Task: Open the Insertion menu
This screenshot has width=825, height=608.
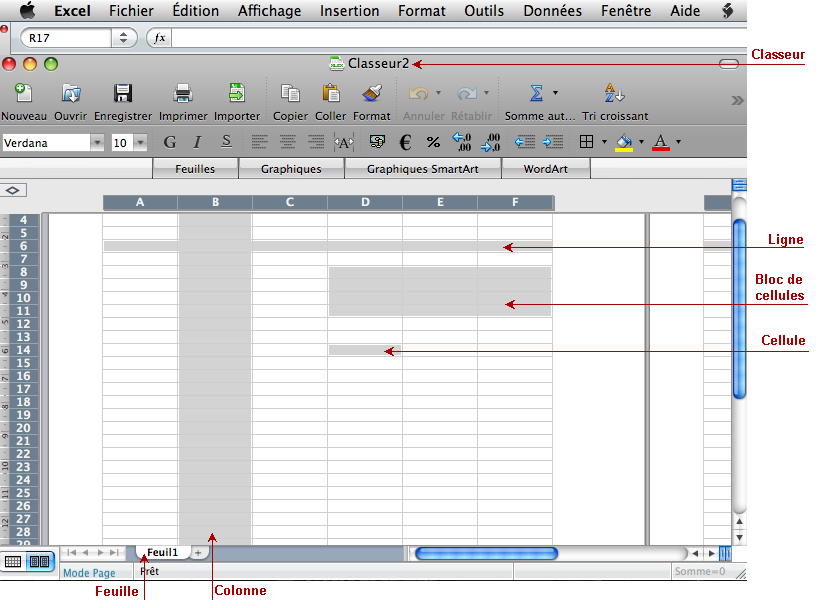Action: (349, 11)
